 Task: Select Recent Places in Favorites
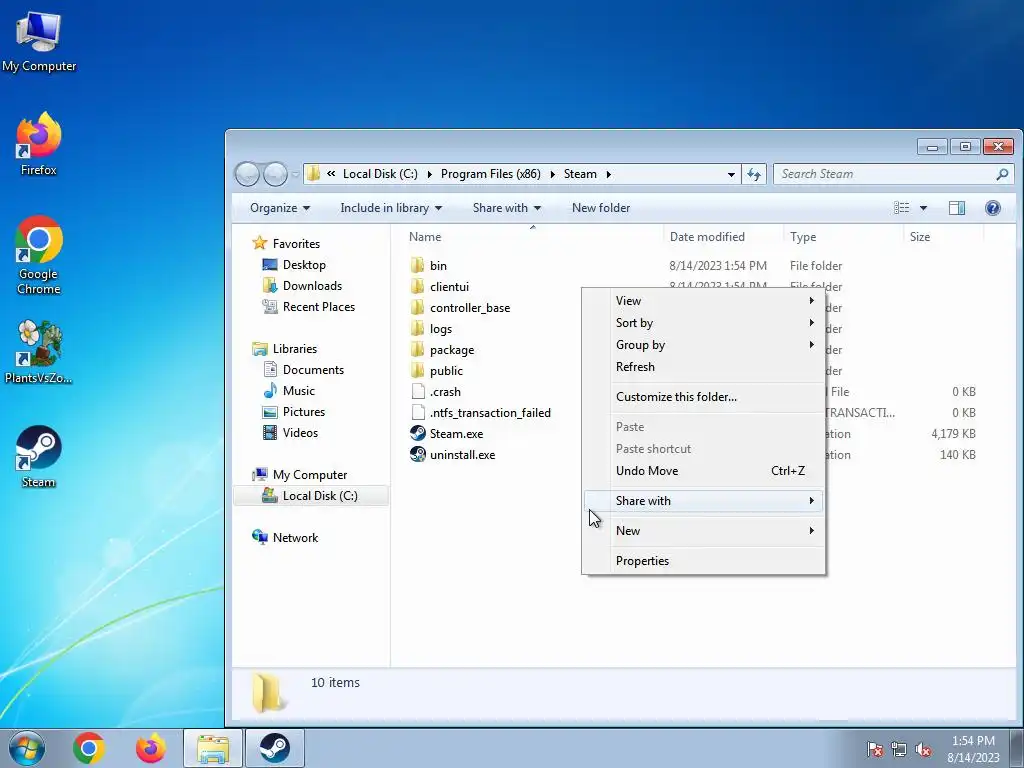click(318, 307)
